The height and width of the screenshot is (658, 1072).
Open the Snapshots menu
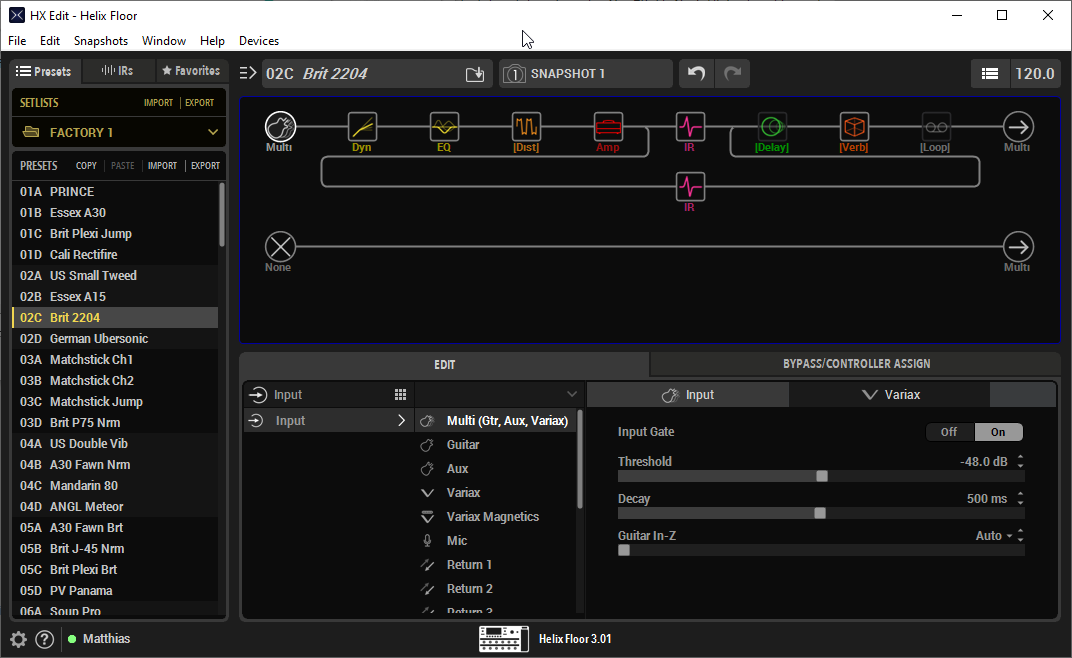pyautogui.click(x=101, y=41)
